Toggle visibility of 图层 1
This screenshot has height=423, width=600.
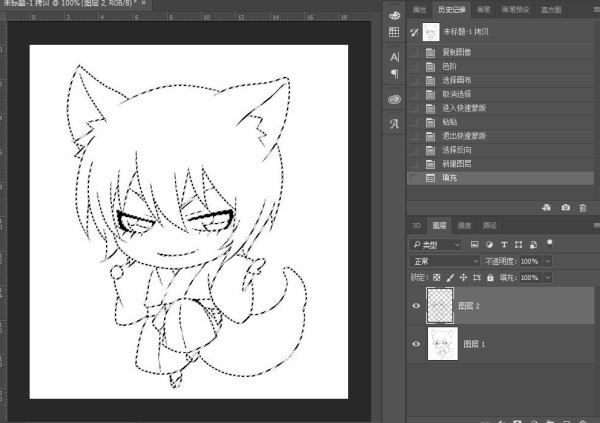(x=416, y=345)
